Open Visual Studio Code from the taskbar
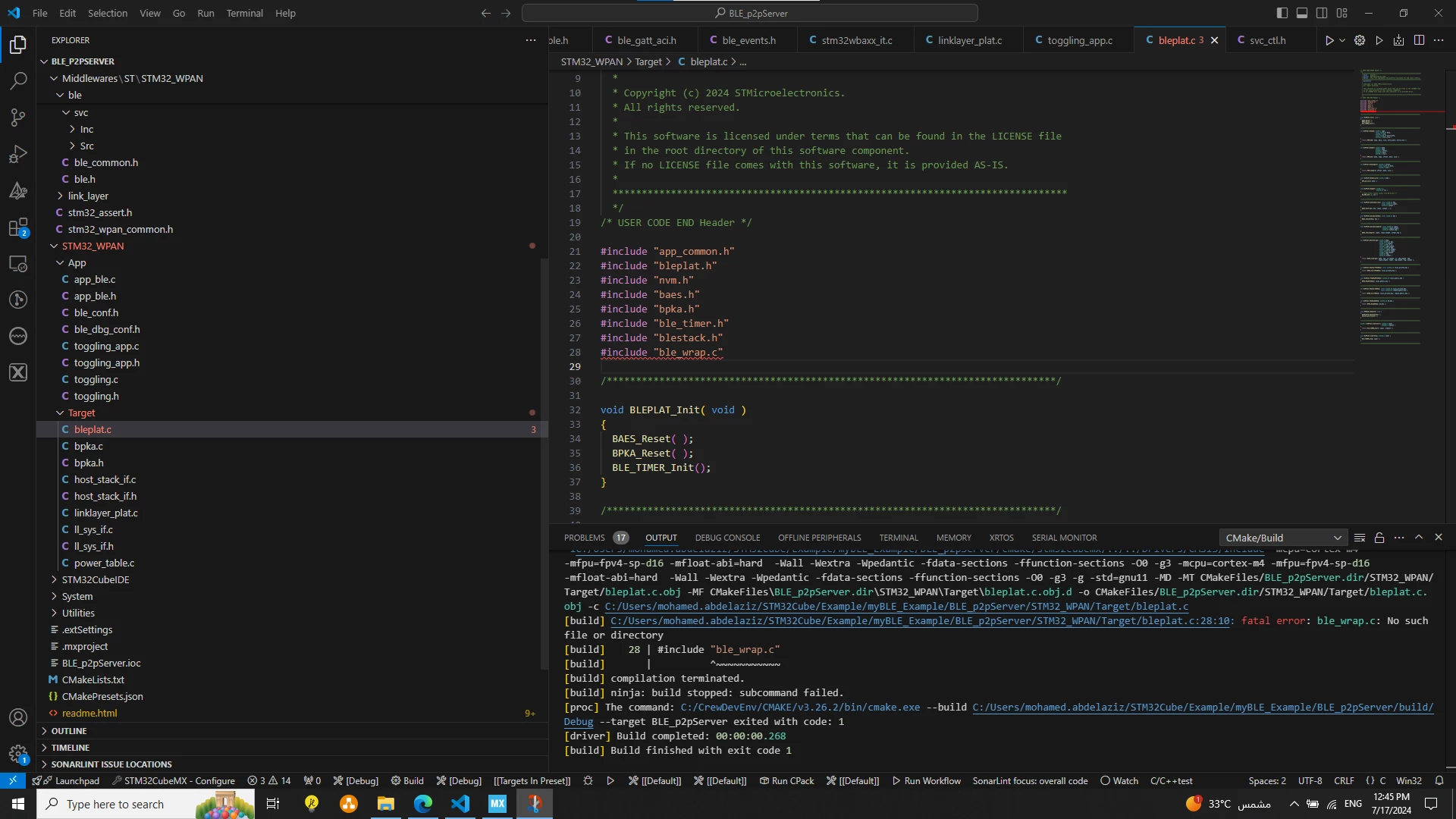Viewport: 1456px width, 819px height. tap(460, 804)
